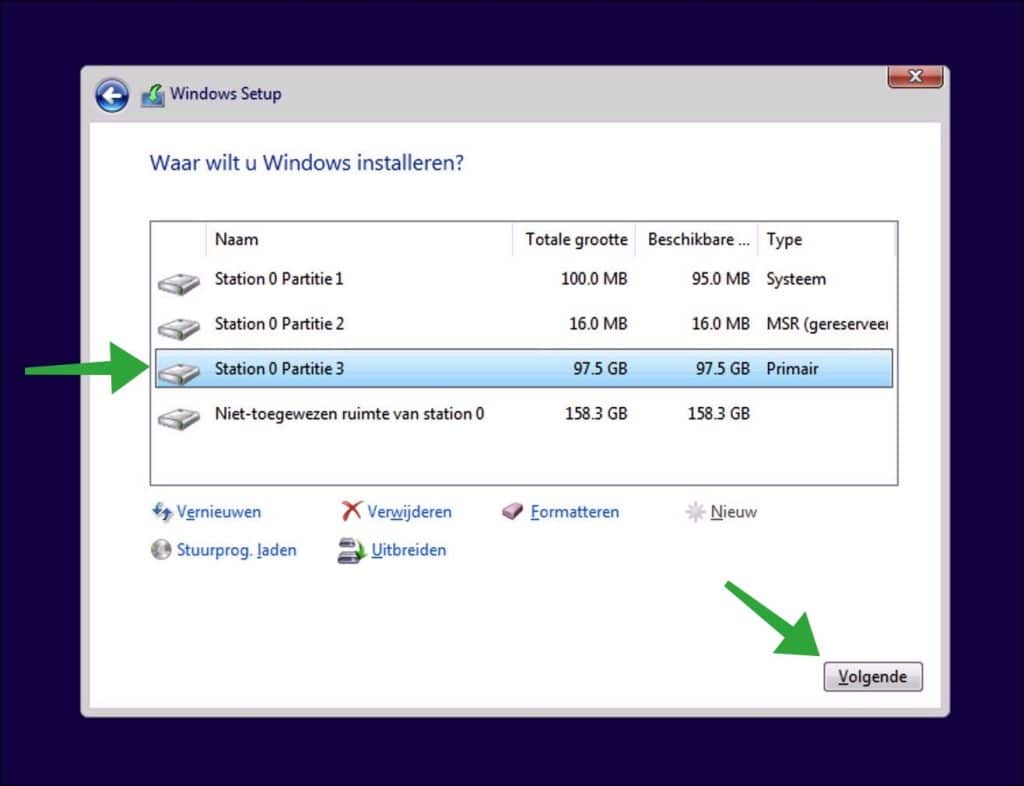Viewport: 1024px width, 786px height.
Task: Go back with the blue arrow button
Action: 112,96
